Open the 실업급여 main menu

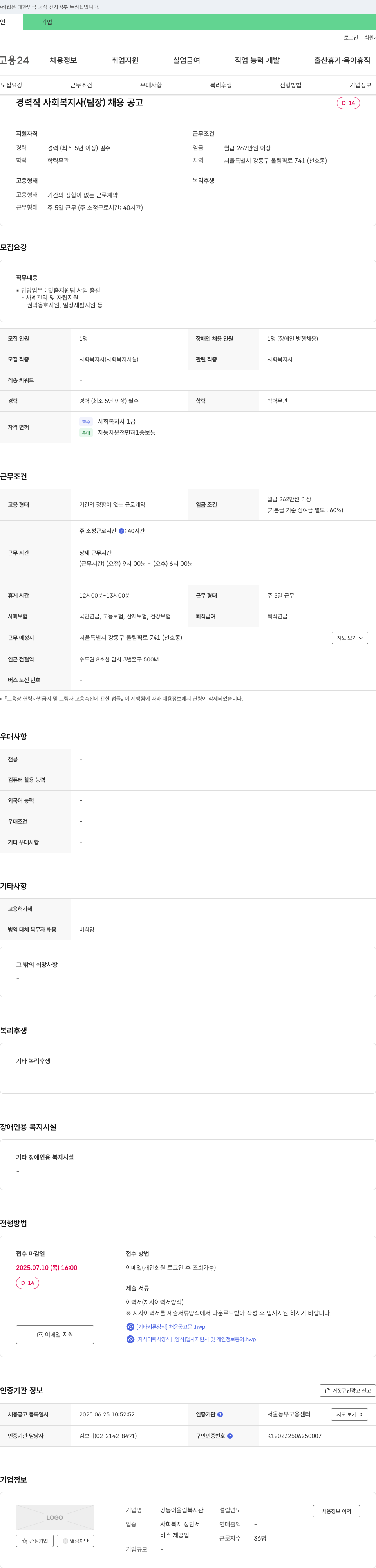point(186,60)
